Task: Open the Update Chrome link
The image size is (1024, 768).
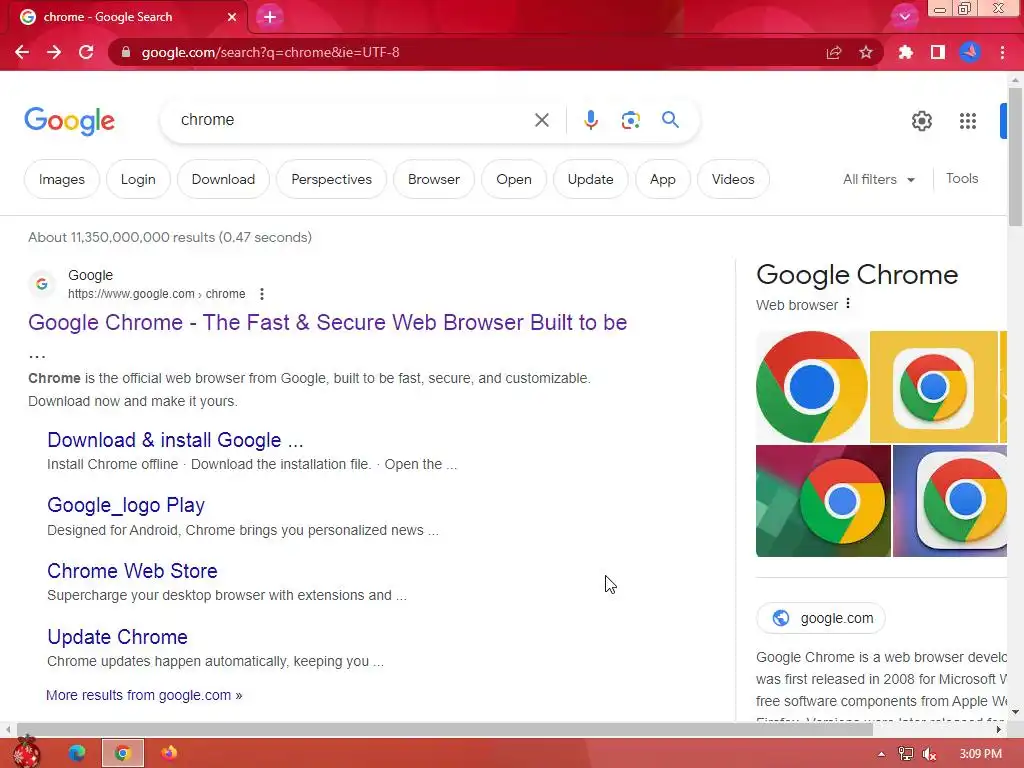Action: click(x=118, y=637)
